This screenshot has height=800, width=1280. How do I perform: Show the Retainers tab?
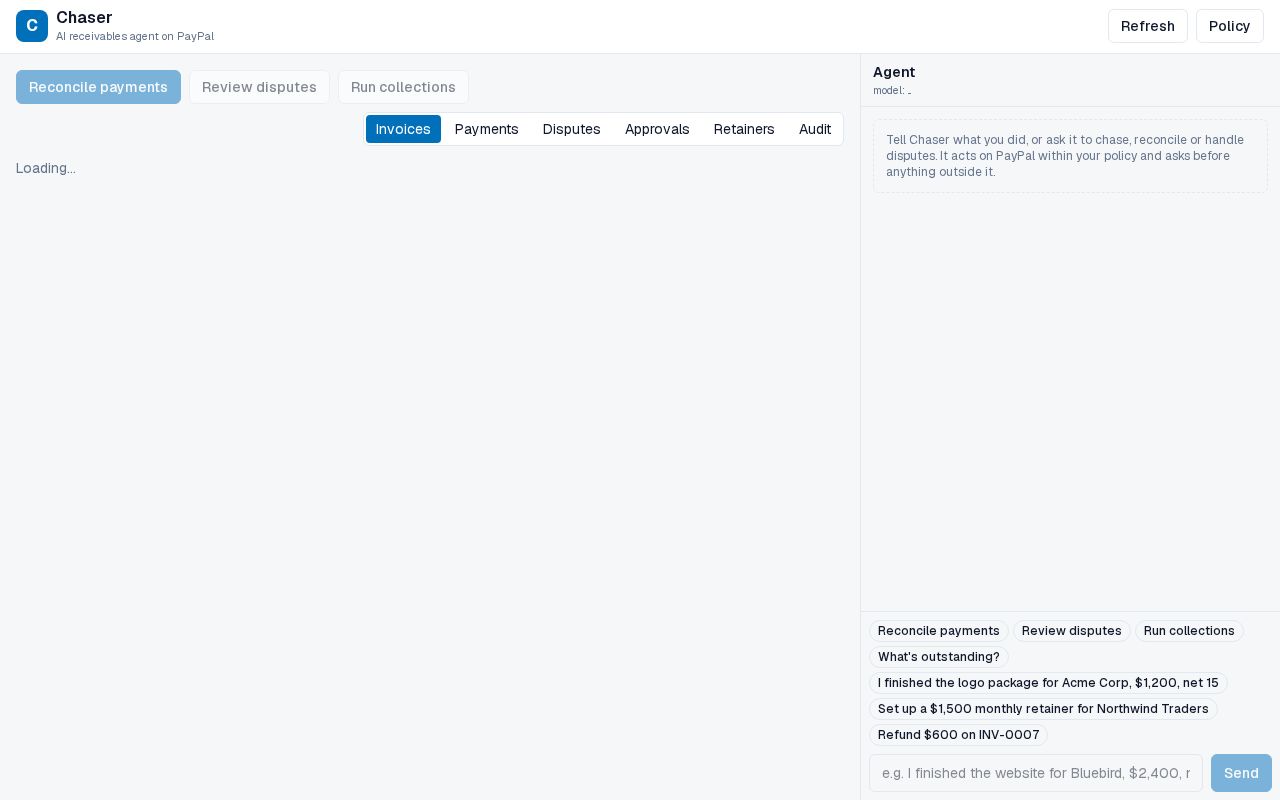pyautogui.click(x=744, y=129)
